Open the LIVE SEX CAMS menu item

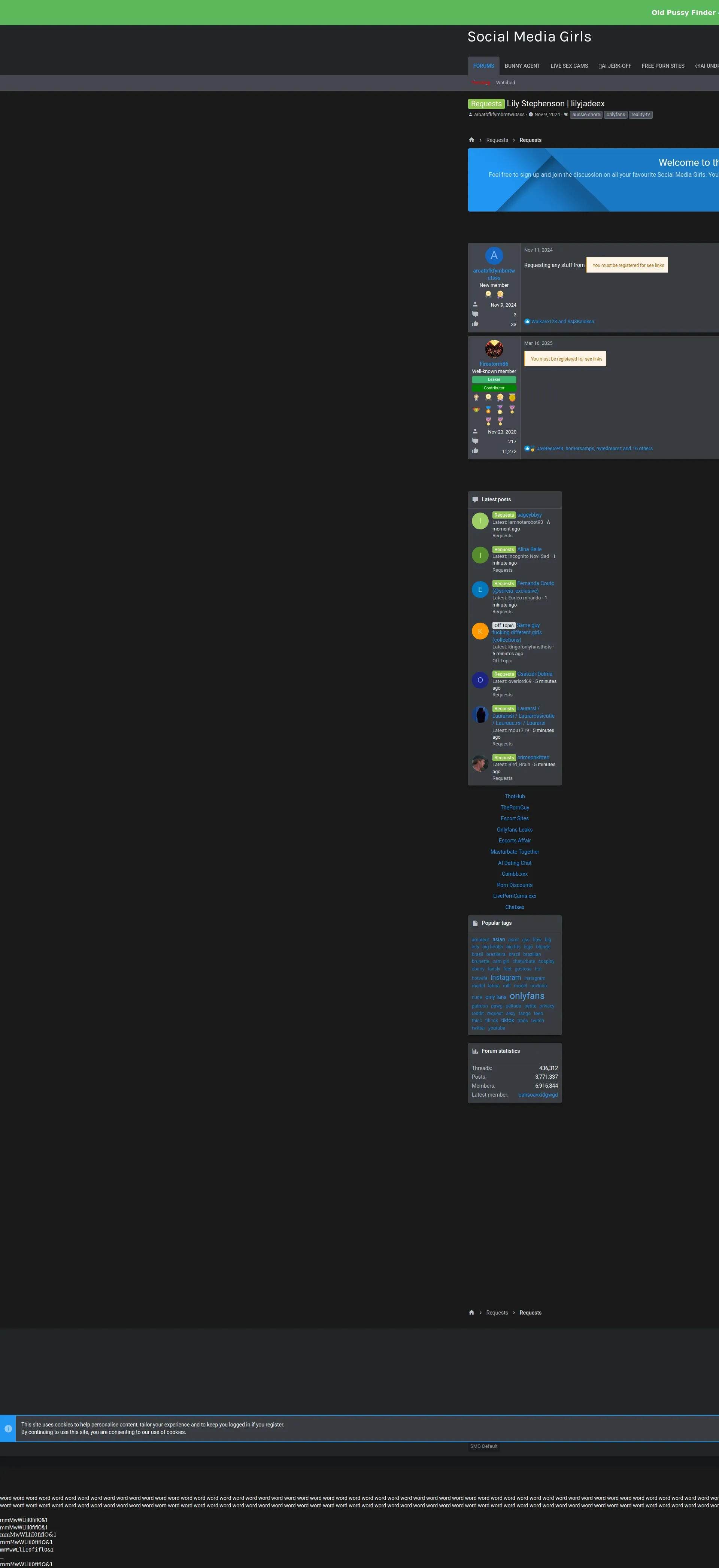pos(568,66)
